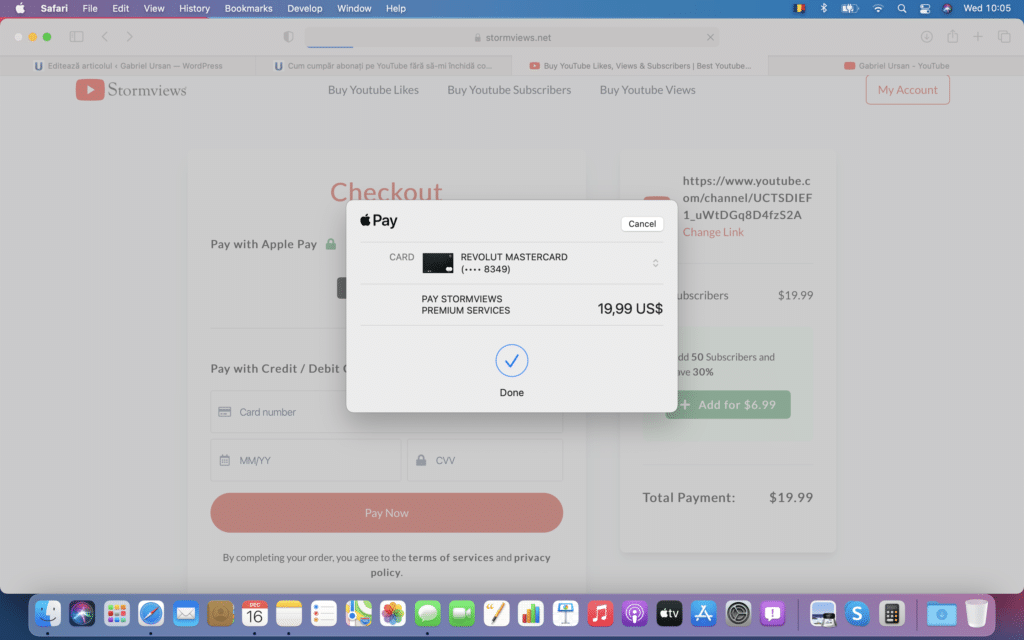The height and width of the screenshot is (640, 1024).
Task: Open the History menu
Action: click(195, 8)
